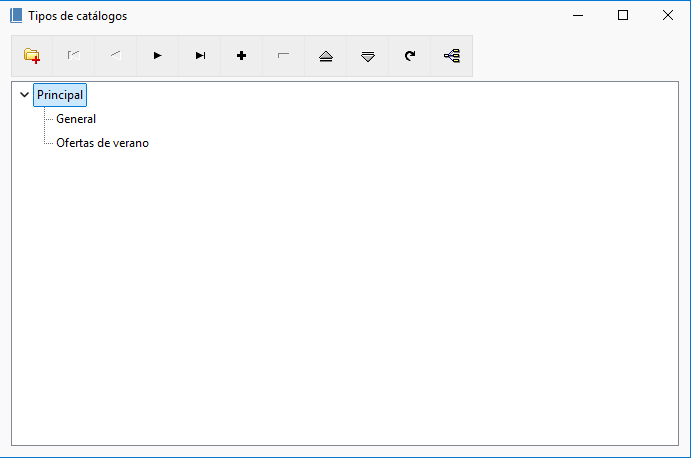Click the new folder icon with red plus
Viewport: 691px width, 458px height.
[32, 56]
